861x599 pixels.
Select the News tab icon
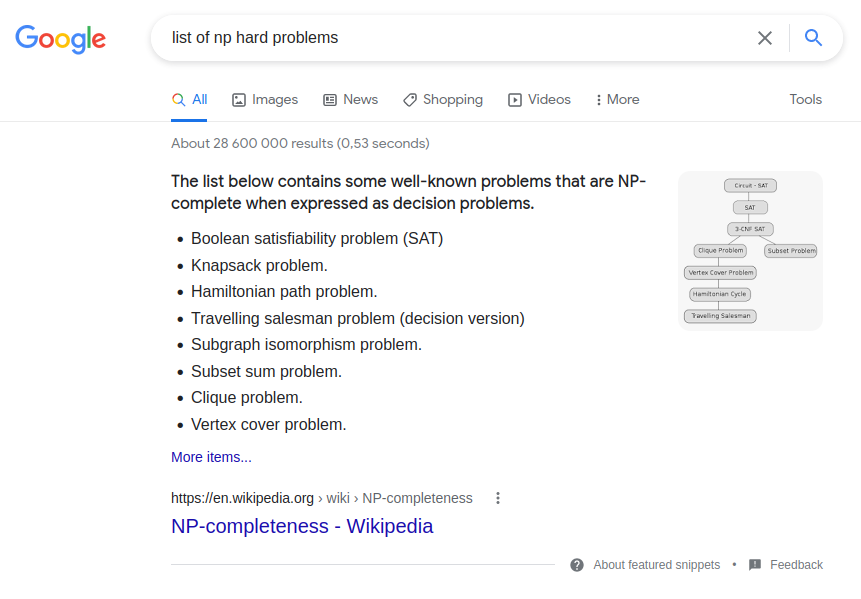pyautogui.click(x=329, y=100)
